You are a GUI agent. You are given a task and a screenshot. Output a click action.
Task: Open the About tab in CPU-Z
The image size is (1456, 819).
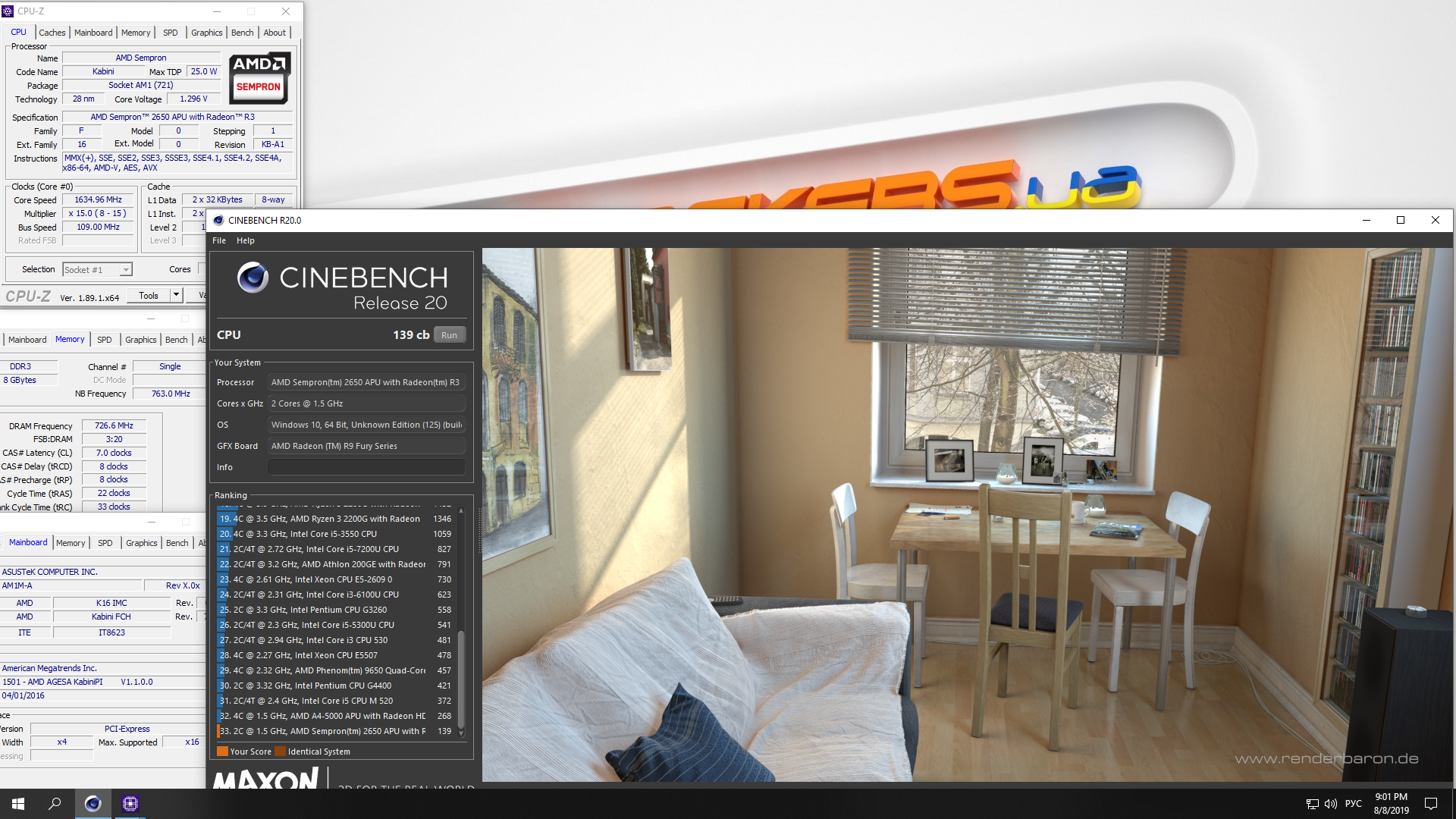click(x=275, y=33)
